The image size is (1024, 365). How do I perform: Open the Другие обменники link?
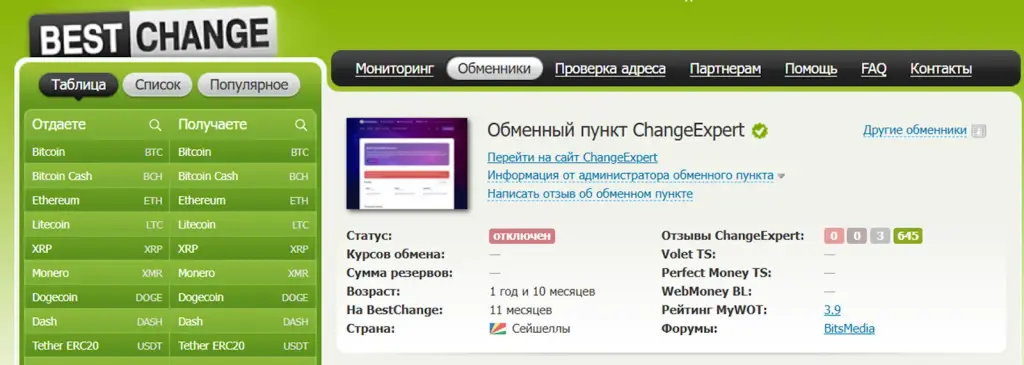pos(914,131)
